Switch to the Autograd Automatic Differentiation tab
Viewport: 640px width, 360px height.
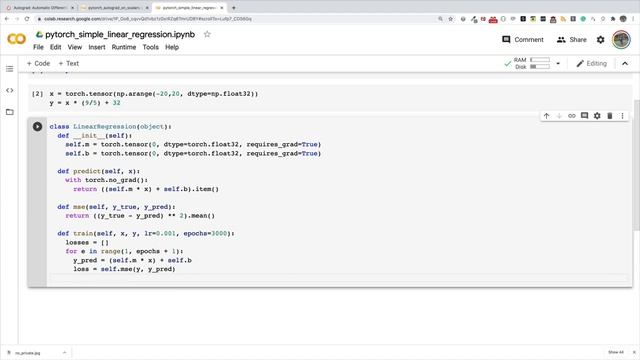pos(40,8)
